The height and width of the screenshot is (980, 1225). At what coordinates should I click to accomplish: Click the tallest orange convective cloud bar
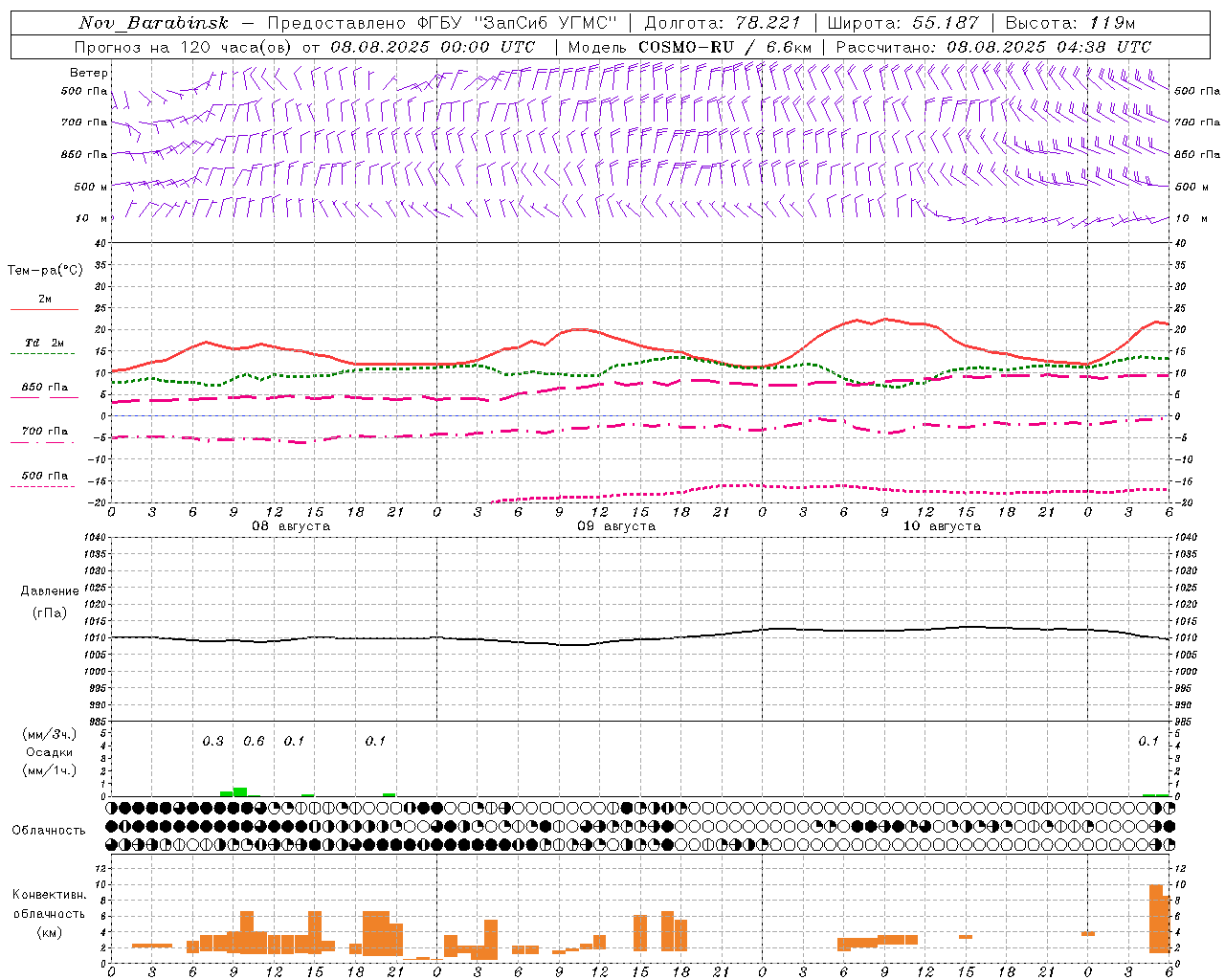pos(1155,919)
